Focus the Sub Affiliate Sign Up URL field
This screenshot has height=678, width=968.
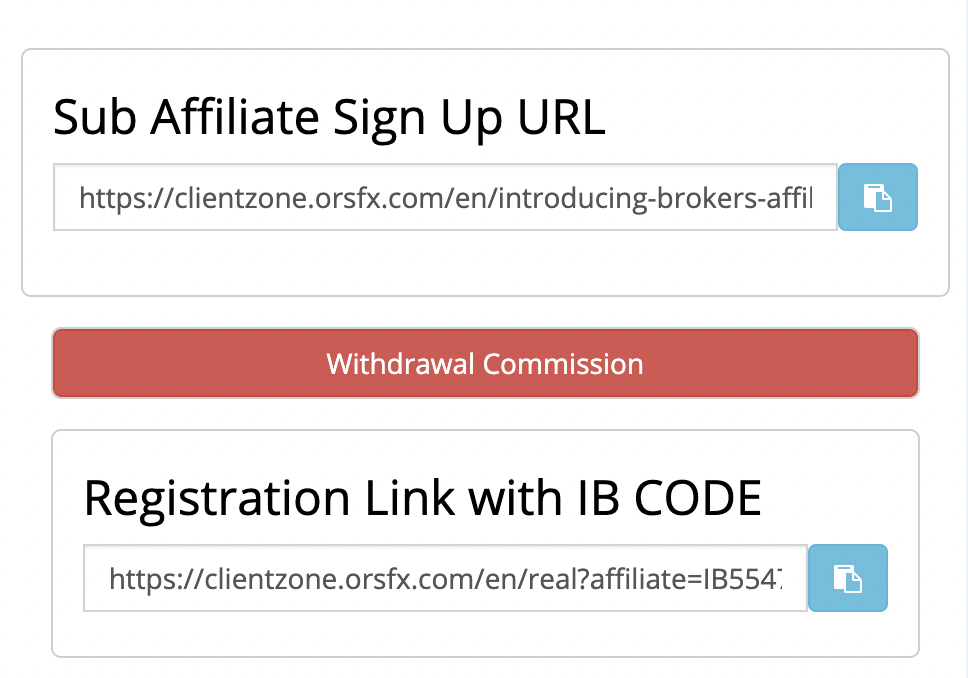pos(445,198)
